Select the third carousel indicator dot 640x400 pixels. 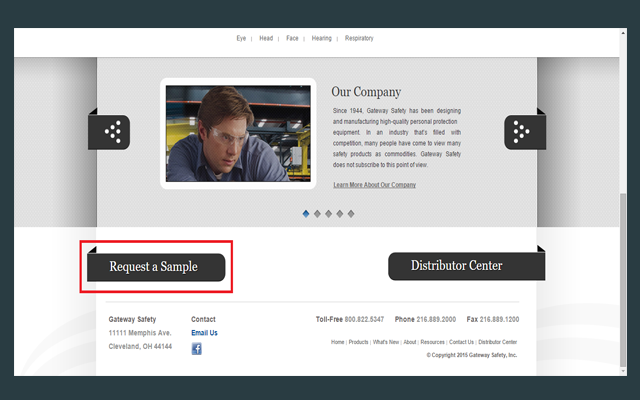[x=328, y=213]
